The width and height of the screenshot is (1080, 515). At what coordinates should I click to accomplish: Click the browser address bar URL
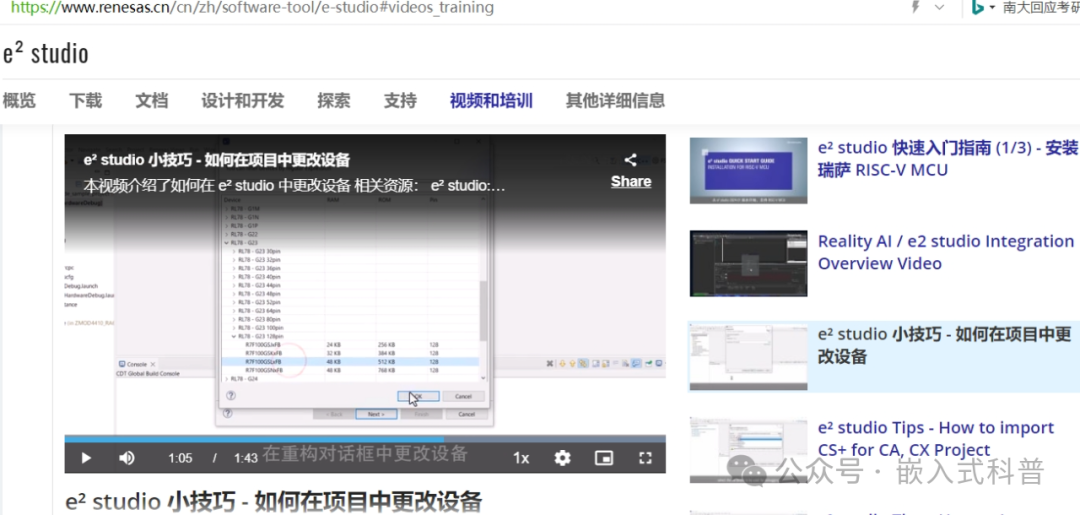(x=252, y=8)
